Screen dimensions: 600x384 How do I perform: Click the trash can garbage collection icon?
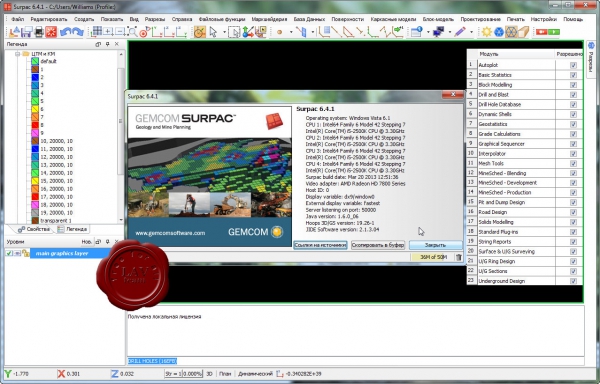(x=458, y=257)
